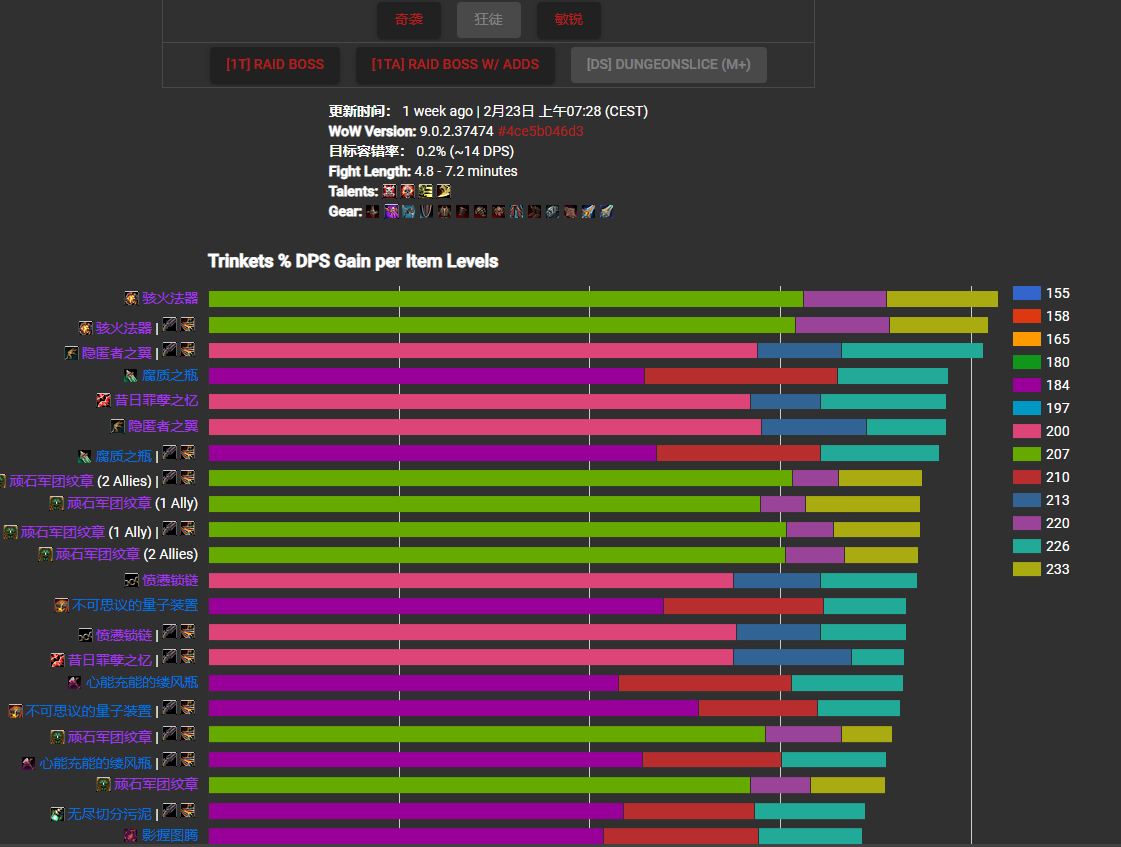This screenshot has height=847, width=1121.
Task: Click the pink 200 color swatch in the legend
Action: (x=1027, y=431)
